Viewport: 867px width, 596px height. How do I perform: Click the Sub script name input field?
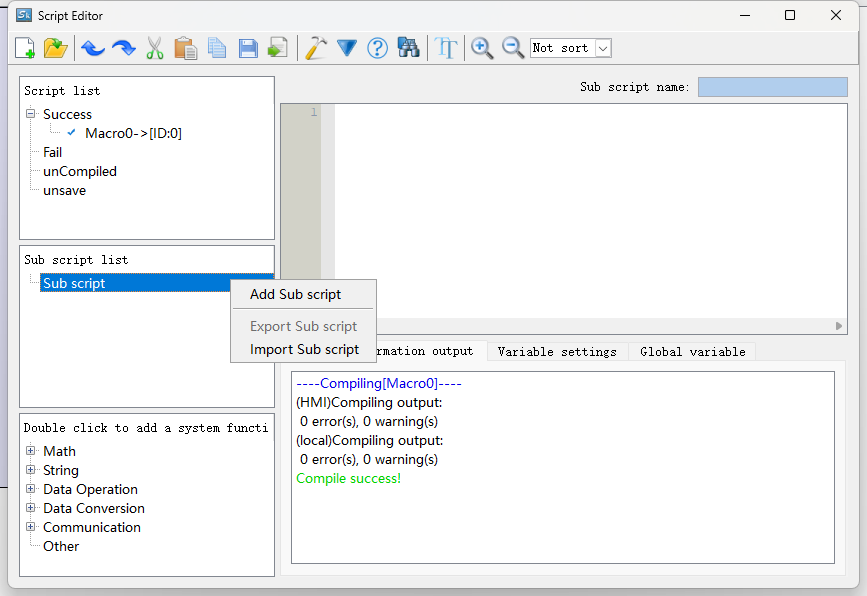pos(772,87)
